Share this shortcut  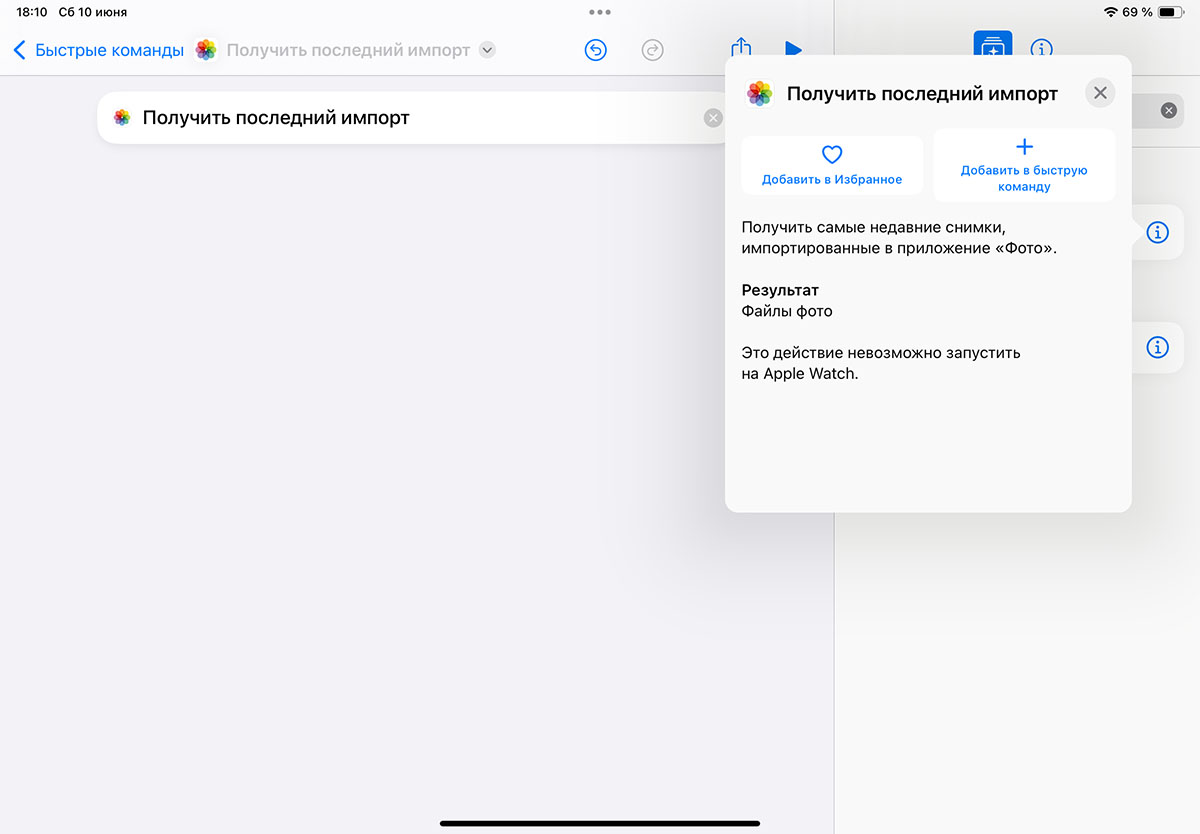point(741,47)
